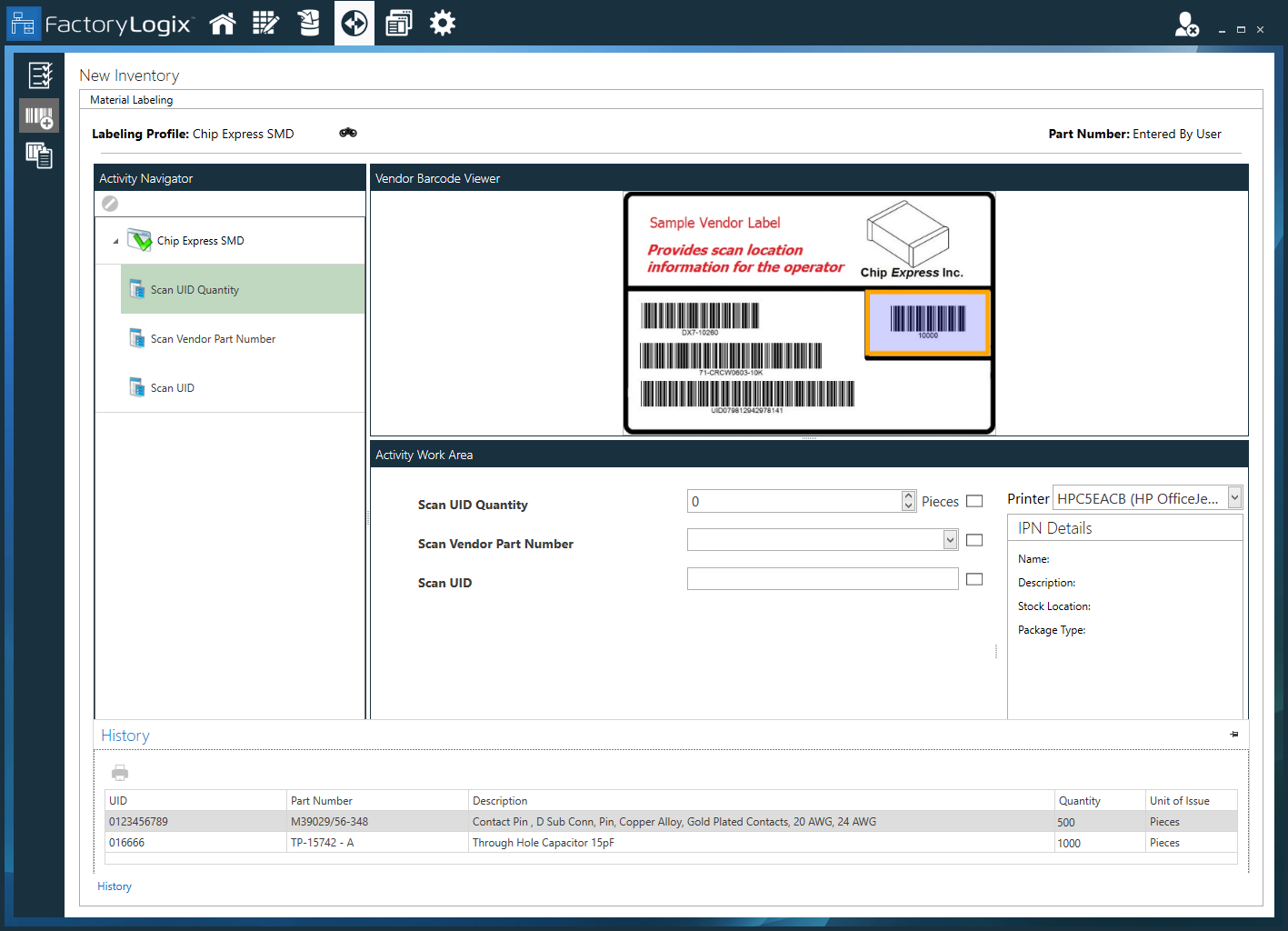This screenshot has width=1288, height=931.
Task: Collapse the Chip Express SMD tree node
Action: pyautogui.click(x=115, y=240)
